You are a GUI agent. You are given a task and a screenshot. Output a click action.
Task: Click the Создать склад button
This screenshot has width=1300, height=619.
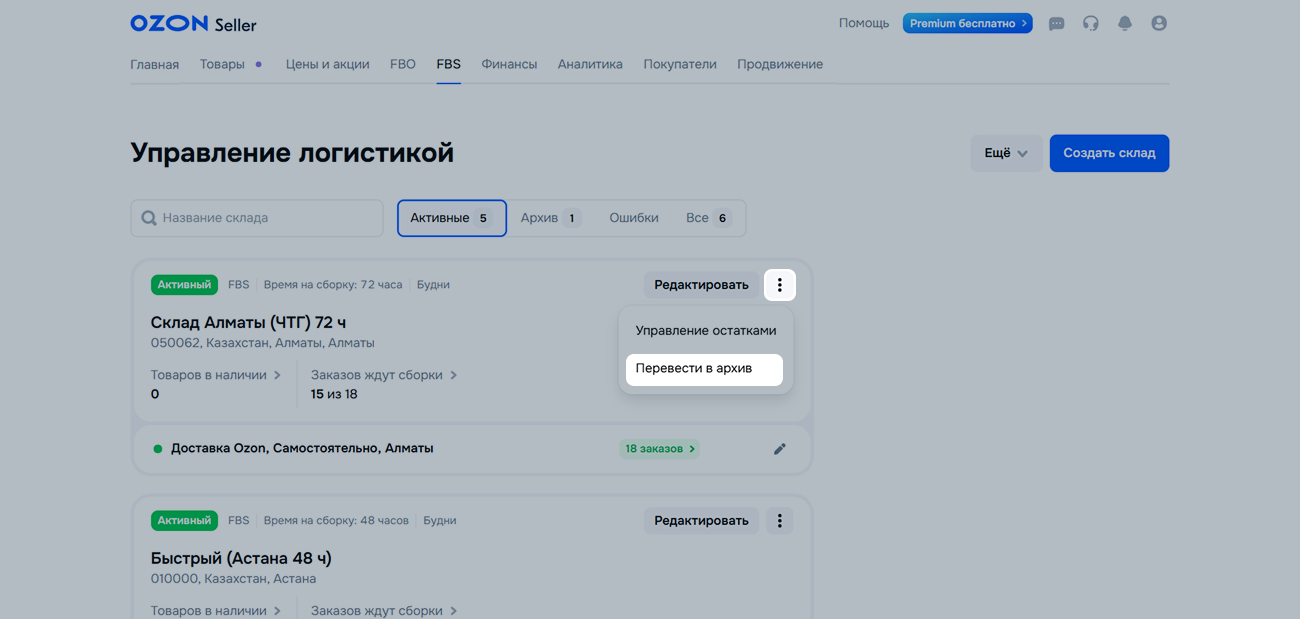tap(1108, 153)
